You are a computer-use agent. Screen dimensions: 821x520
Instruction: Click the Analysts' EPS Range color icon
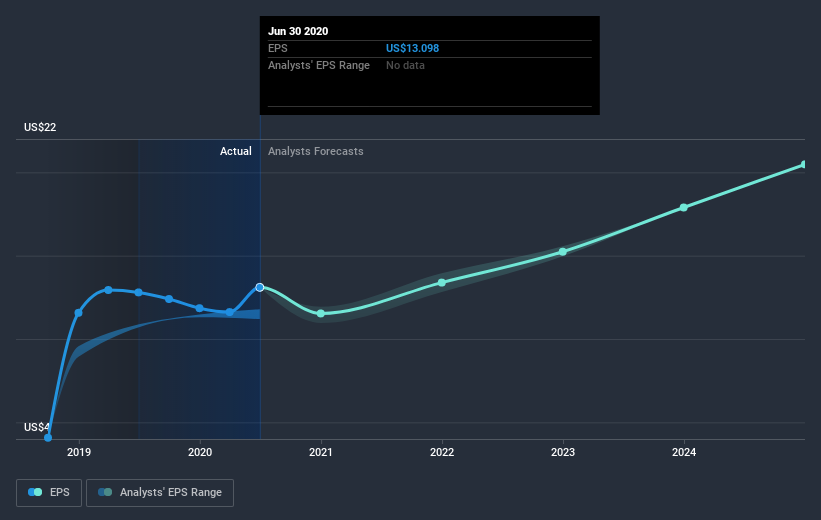tap(105, 492)
